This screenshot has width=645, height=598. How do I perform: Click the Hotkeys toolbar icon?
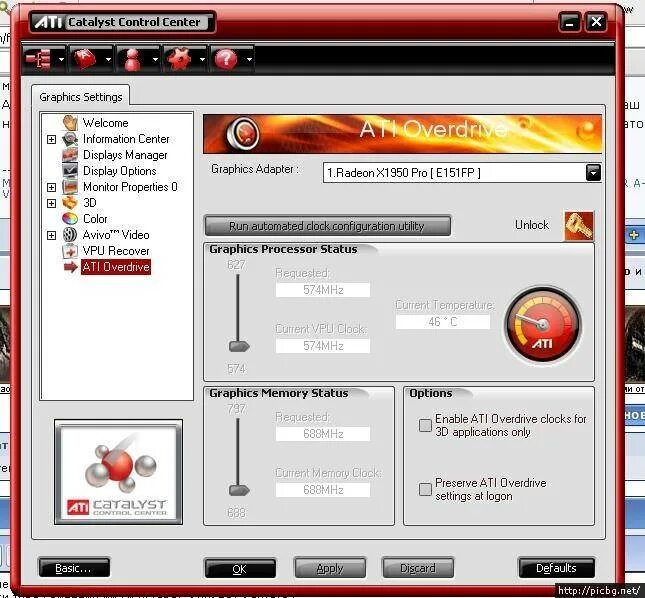click(86, 59)
